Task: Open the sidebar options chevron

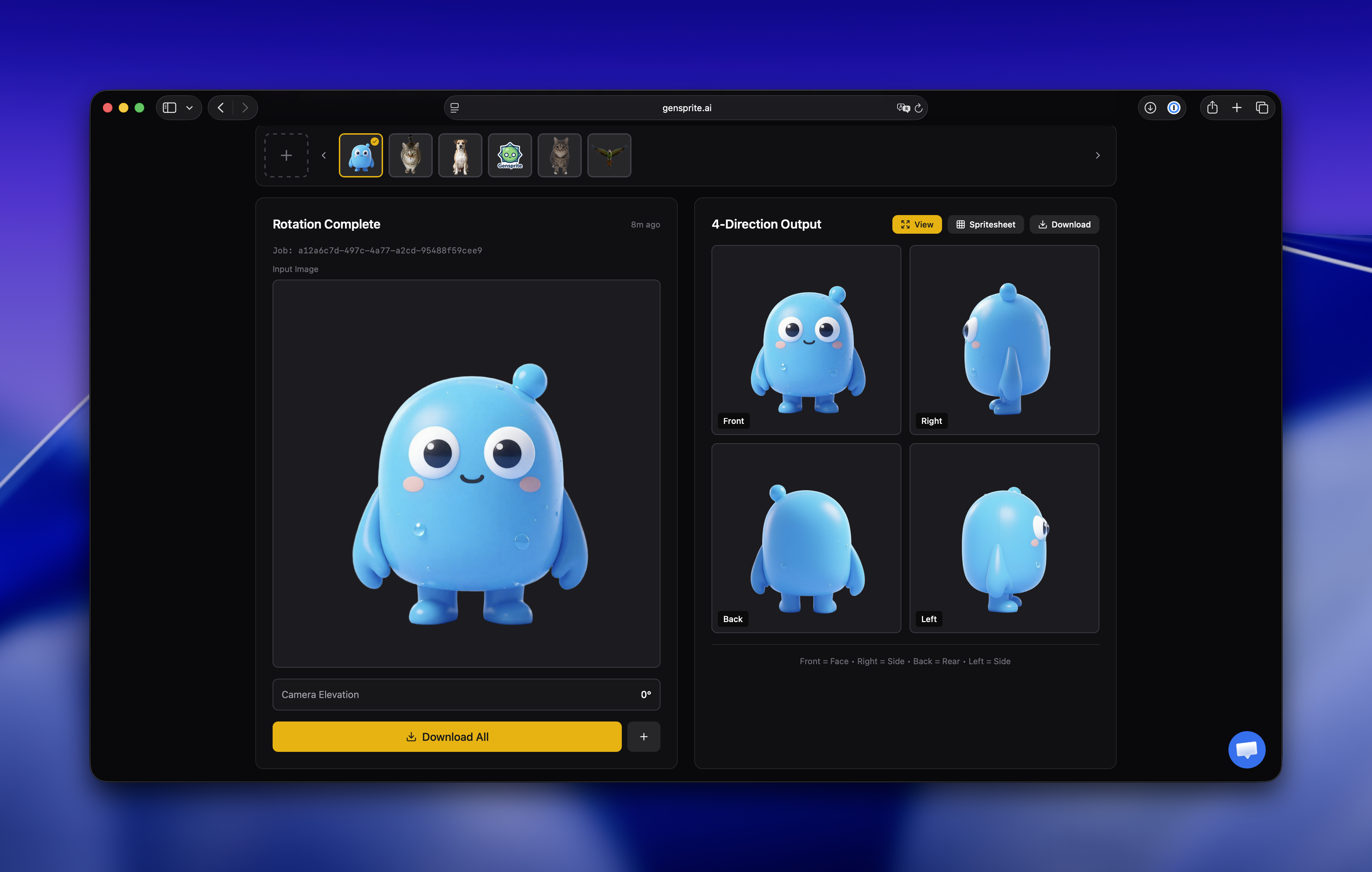Action: (190, 107)
